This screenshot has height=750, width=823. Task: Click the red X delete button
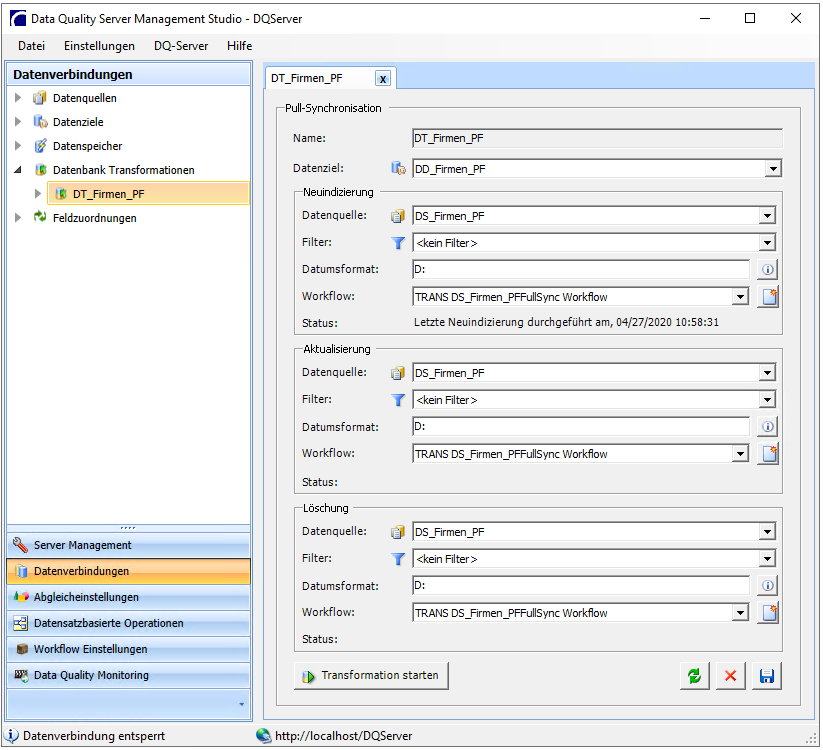[x=731, y=675]
